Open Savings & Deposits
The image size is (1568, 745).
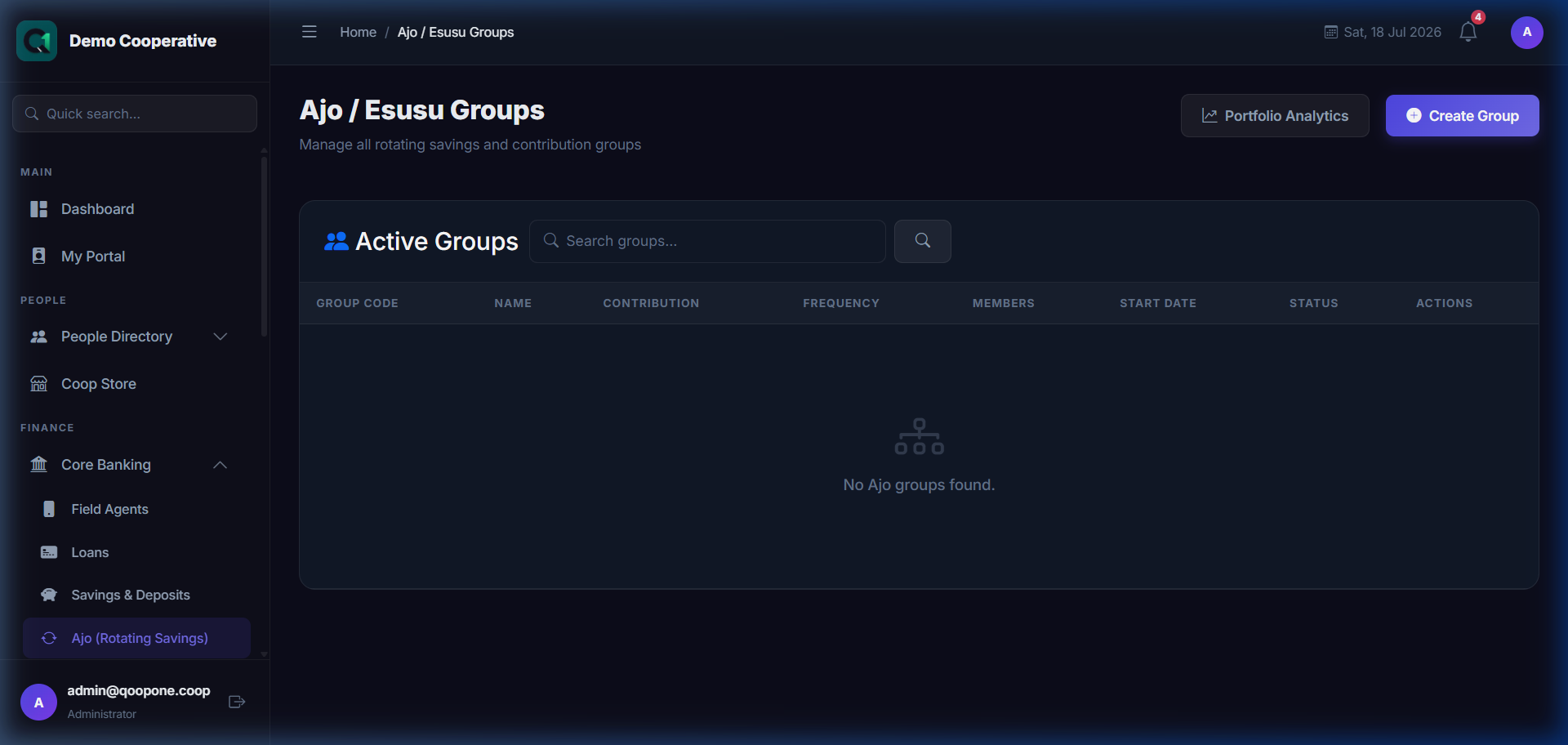(x=136, y=595)
